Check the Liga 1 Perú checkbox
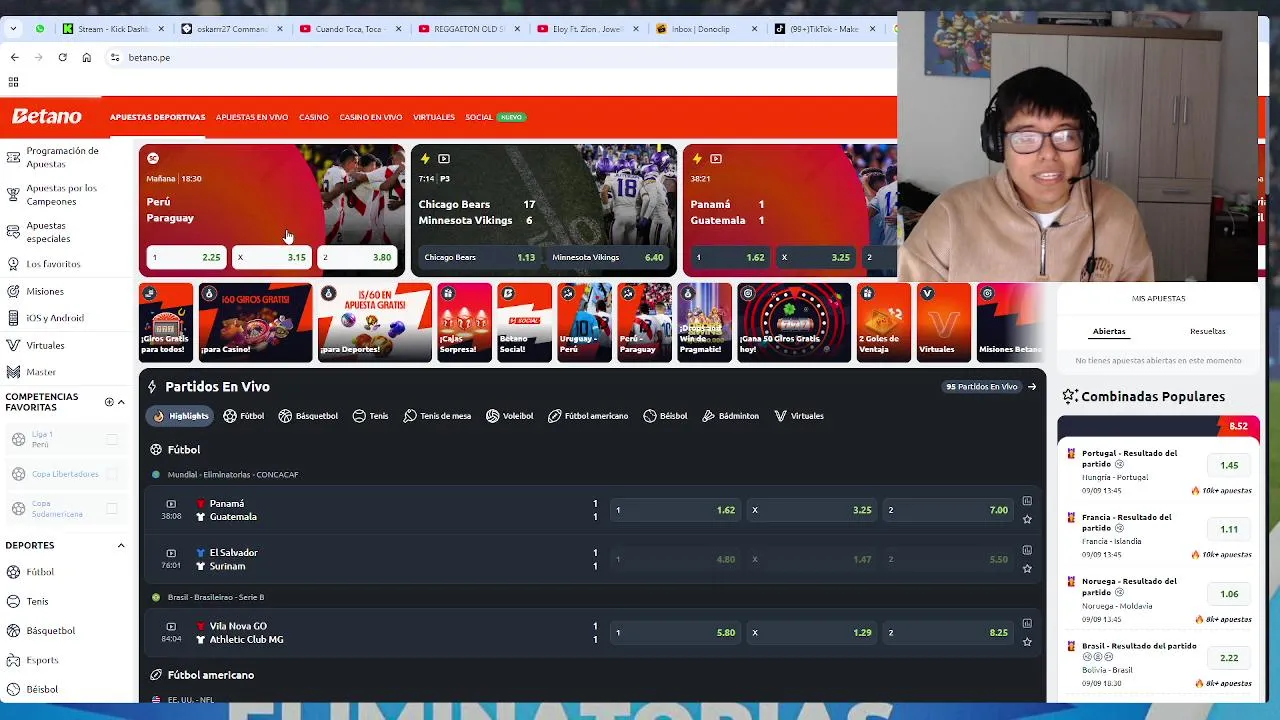Viewport: 1280px width, 720px height. tap(112, 439)
